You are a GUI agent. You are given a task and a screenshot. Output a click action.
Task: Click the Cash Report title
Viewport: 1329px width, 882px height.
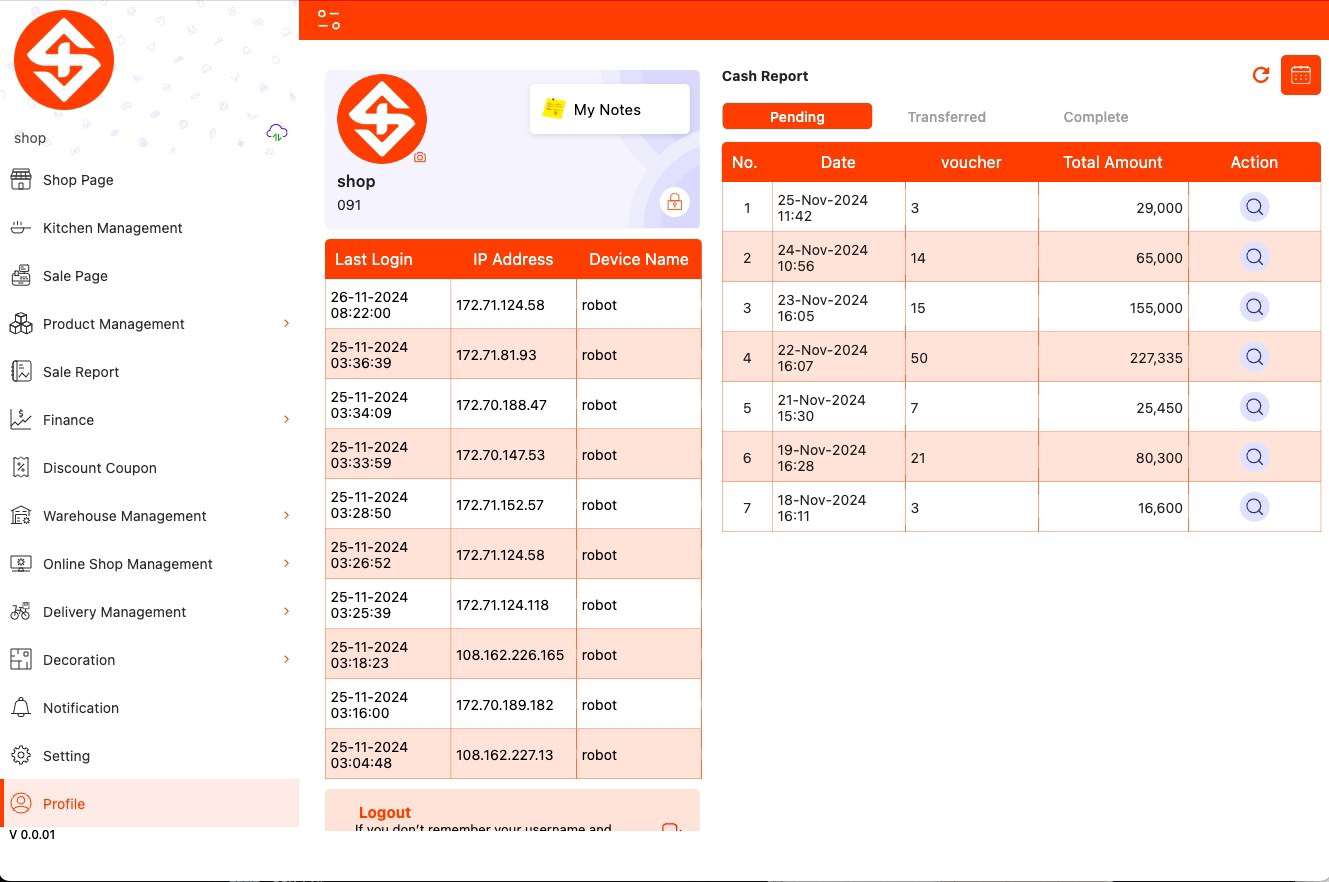coord(765,76)
